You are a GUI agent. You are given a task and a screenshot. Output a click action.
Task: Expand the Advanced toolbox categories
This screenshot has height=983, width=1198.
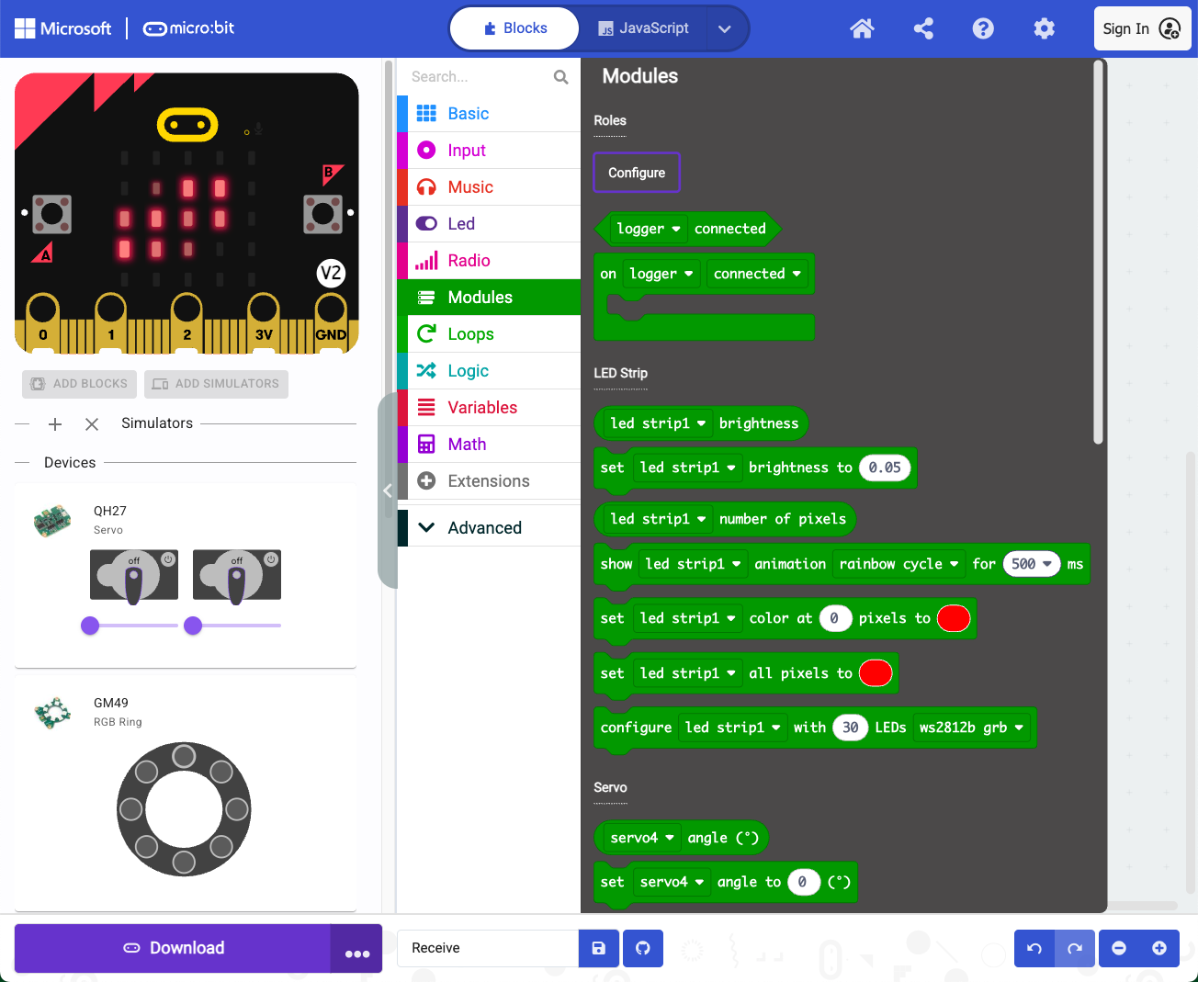click(484, 527)
